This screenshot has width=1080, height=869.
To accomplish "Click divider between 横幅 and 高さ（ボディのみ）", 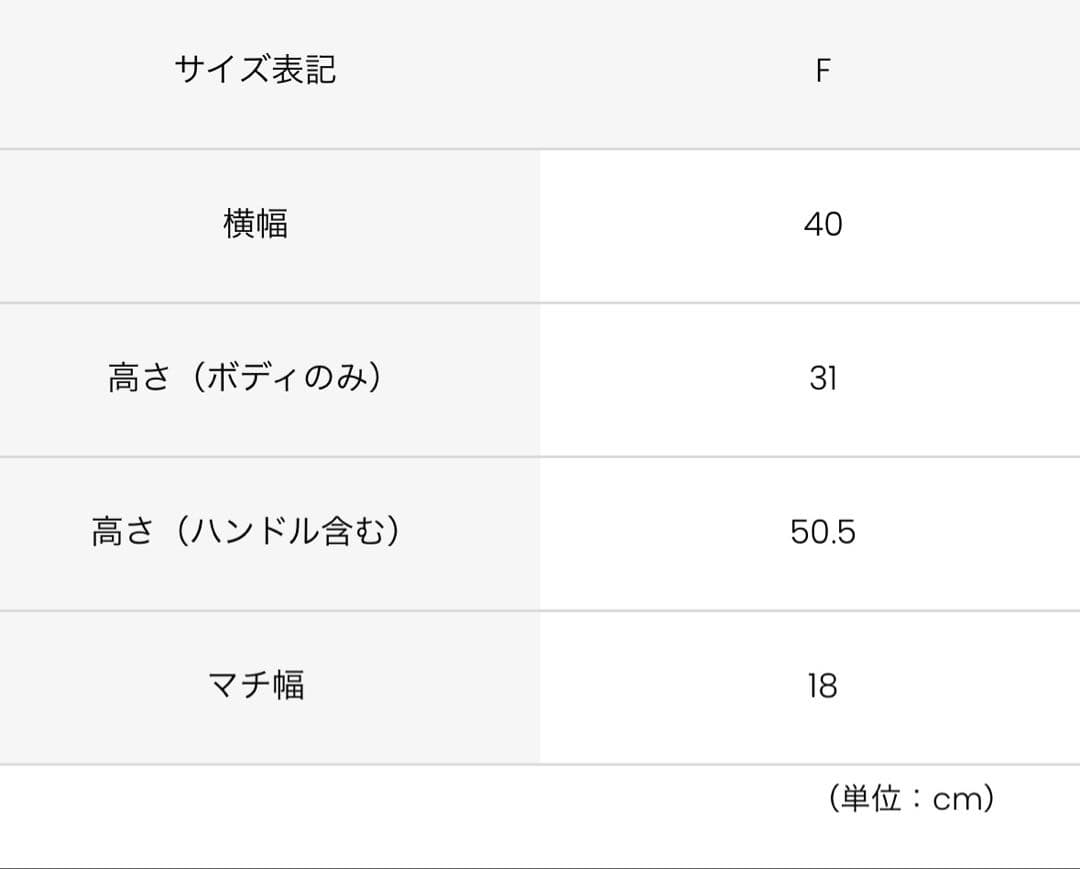I will click(540, 302).
